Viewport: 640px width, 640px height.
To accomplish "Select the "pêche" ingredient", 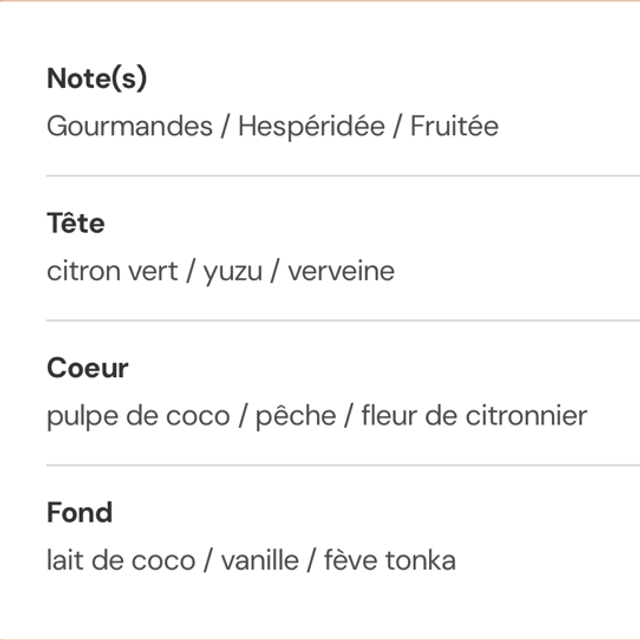I will point(296,416).
